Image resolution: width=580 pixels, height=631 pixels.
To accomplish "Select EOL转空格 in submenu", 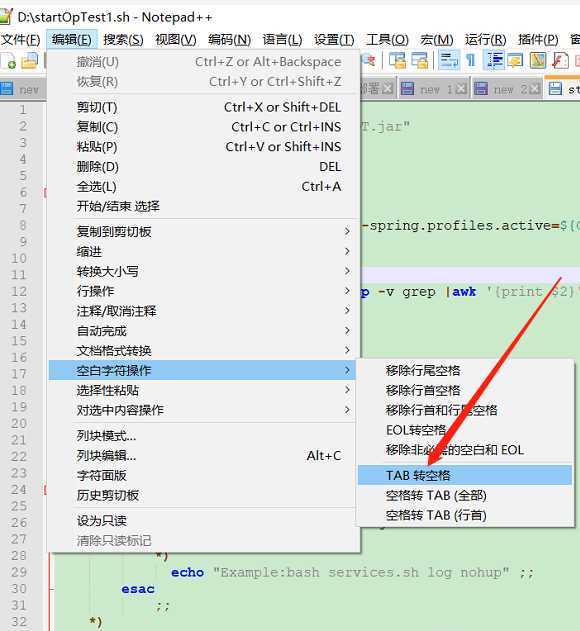I will pos(465,430).
